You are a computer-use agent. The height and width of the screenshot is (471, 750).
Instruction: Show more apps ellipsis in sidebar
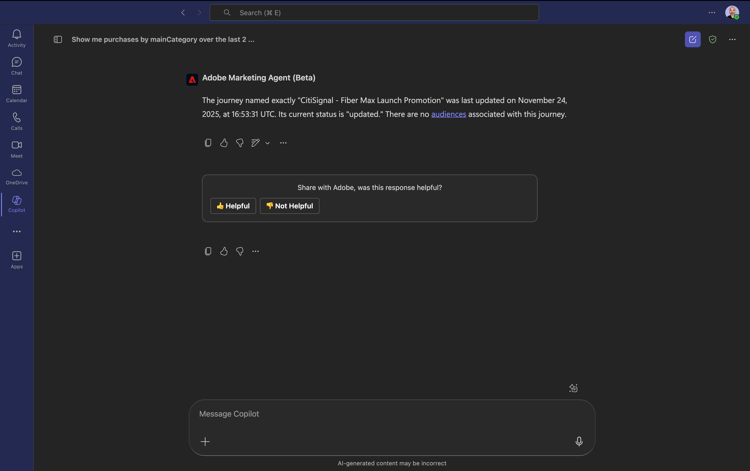(x=17, y=231)
